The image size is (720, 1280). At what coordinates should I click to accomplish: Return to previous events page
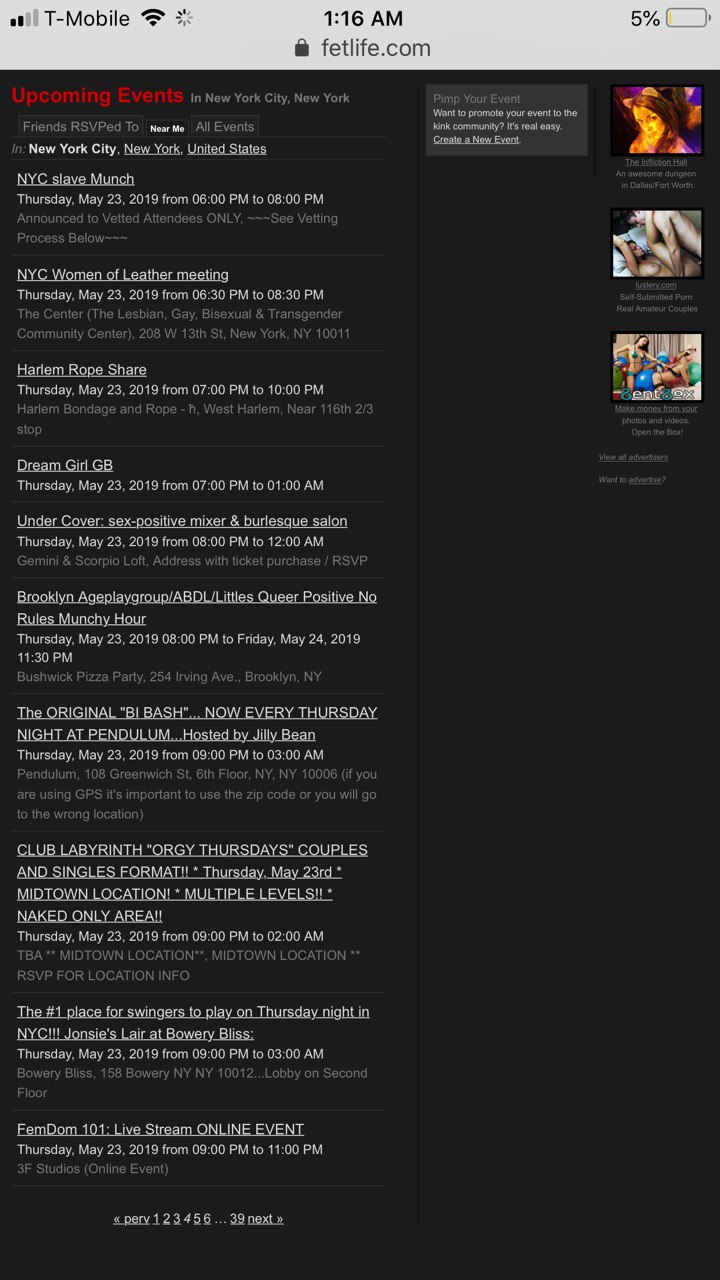[131, 1219]
